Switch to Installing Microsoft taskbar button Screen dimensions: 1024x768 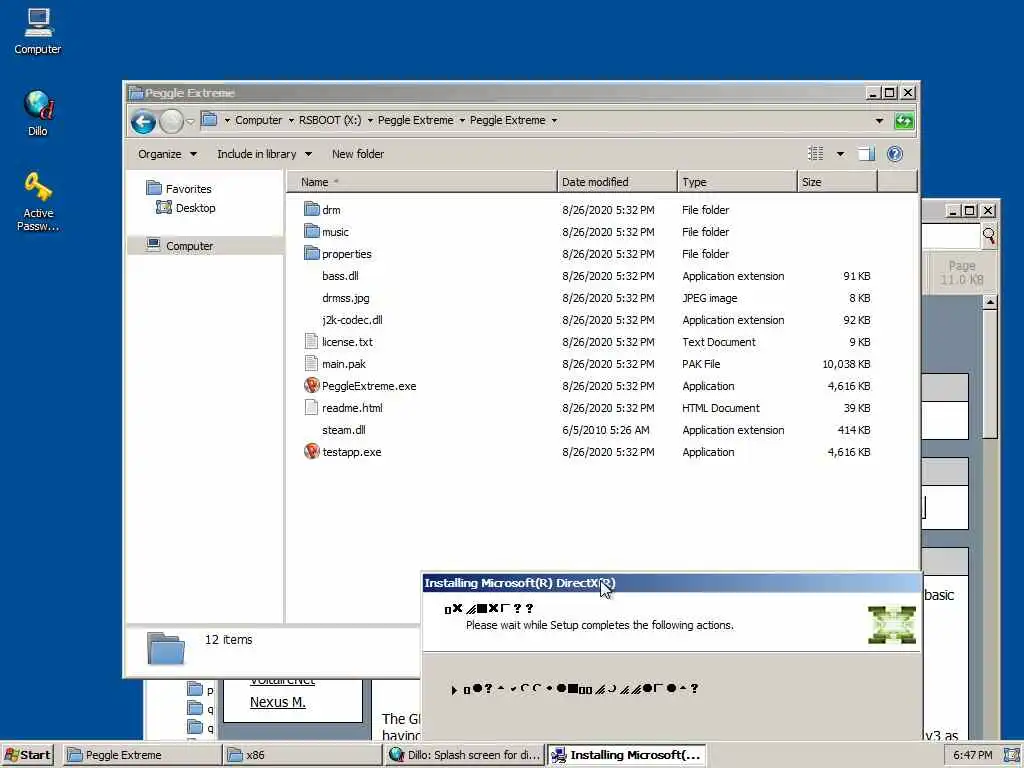626,755
